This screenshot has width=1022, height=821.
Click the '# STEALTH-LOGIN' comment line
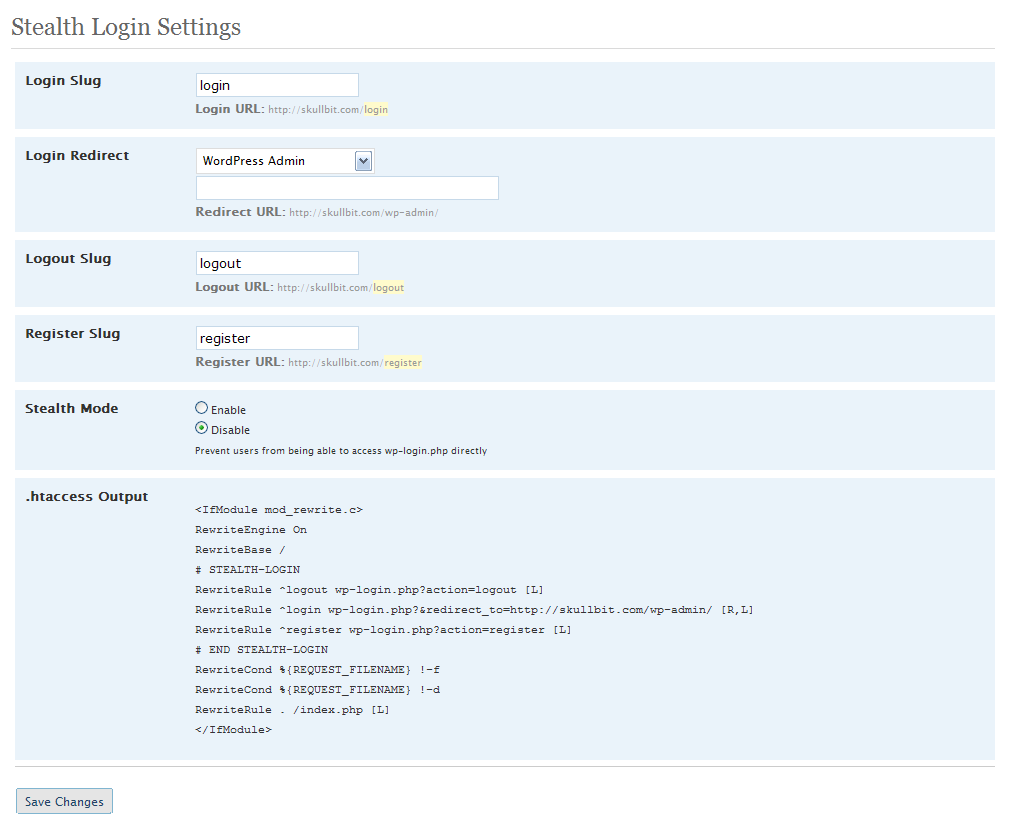pyautogui.click(x=248, y=570)
